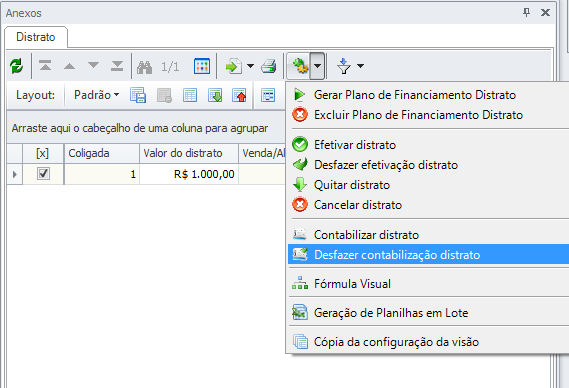Go to last record arrow icon

click(117, 66)
